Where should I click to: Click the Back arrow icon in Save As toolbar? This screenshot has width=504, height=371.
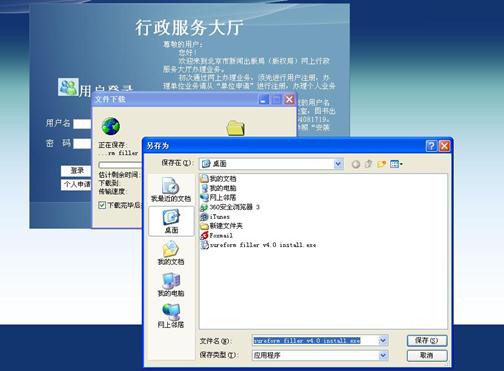click(356, 164)
